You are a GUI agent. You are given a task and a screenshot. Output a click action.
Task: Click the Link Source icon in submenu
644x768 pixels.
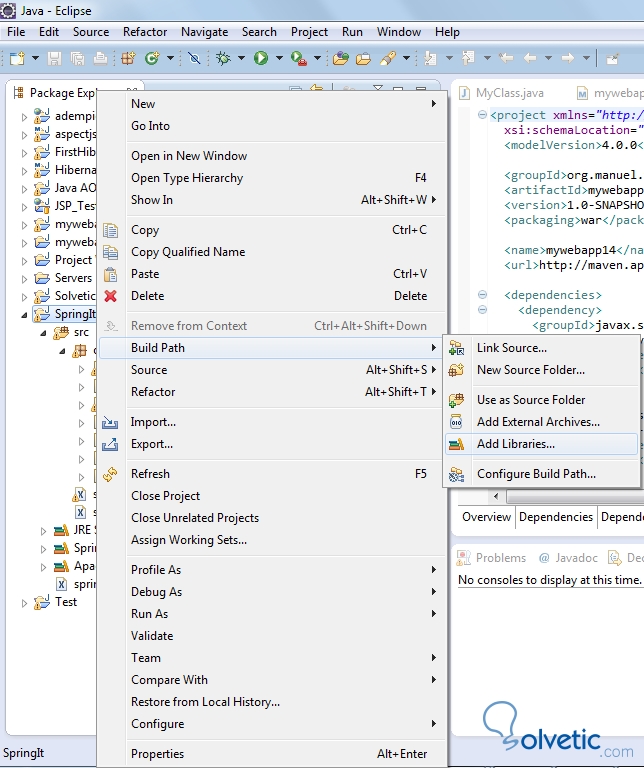click(x=456, y=348)
